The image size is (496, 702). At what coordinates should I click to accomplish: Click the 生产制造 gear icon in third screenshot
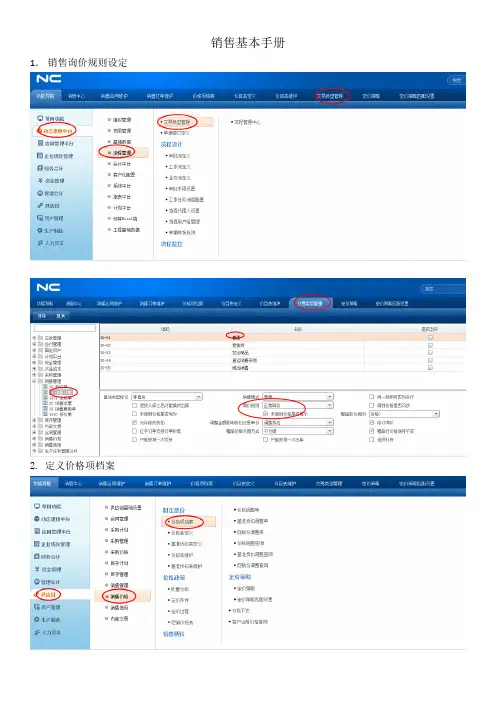[37, 620]
